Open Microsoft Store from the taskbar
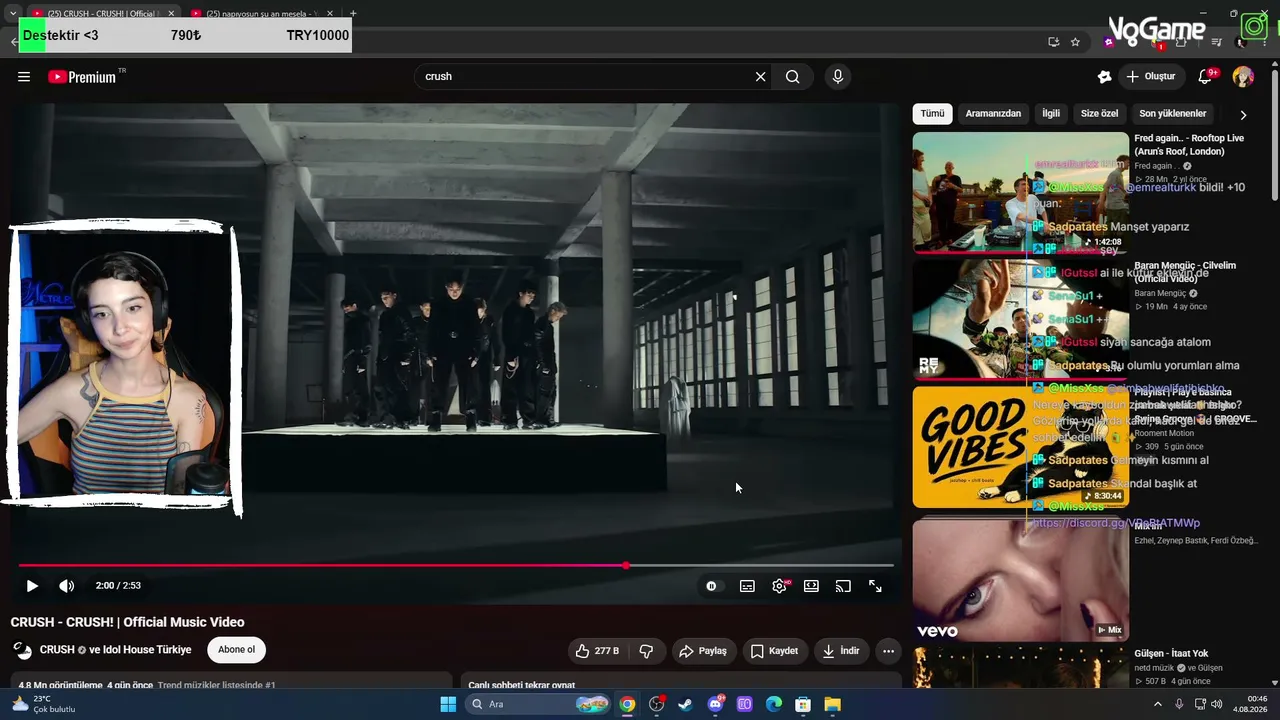 coord(803,705)
